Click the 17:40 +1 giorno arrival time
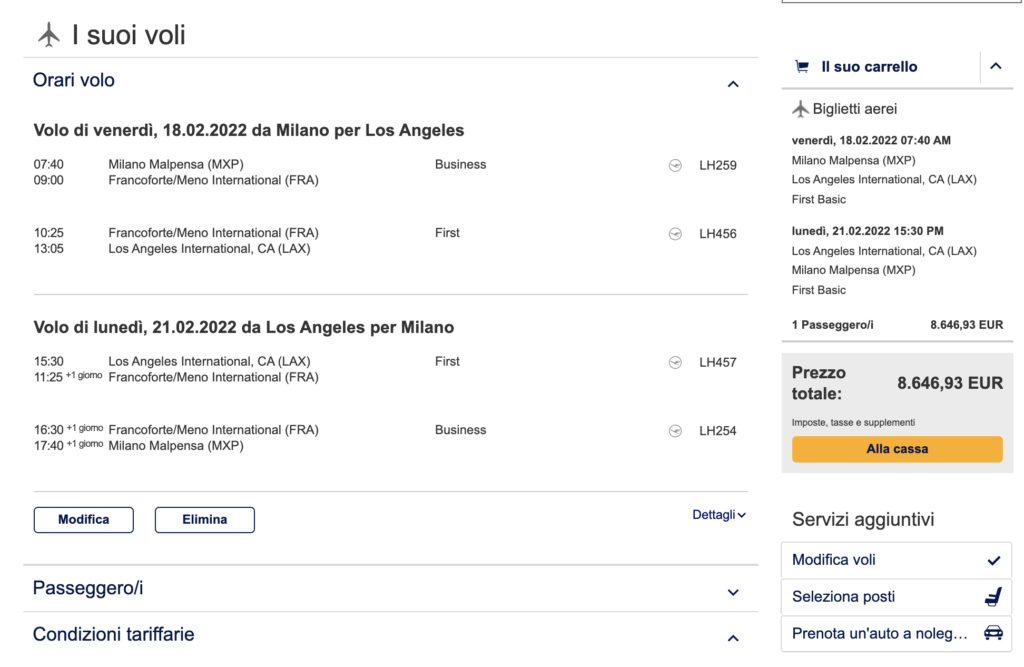The height and width of the screenshot is (667, 1024). click(69, 446)
